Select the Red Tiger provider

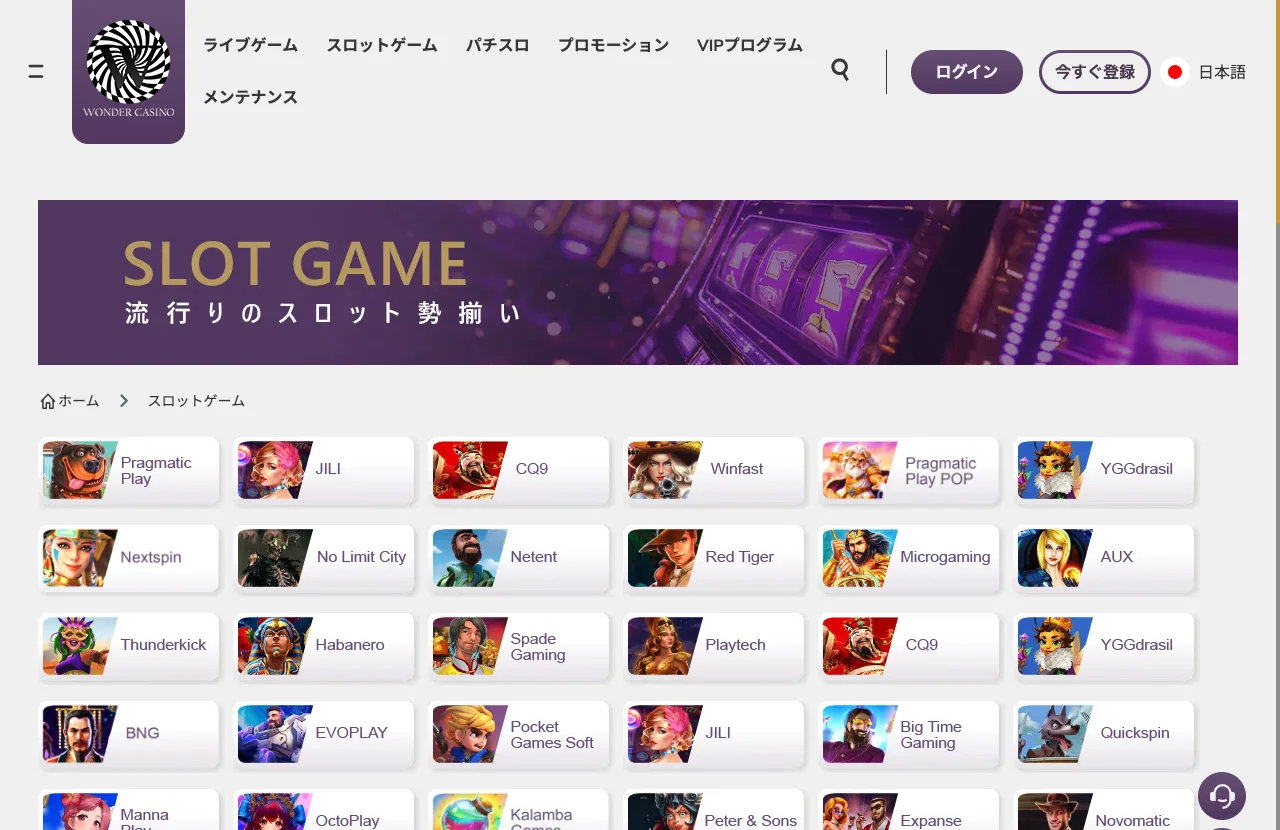[713, 558]
